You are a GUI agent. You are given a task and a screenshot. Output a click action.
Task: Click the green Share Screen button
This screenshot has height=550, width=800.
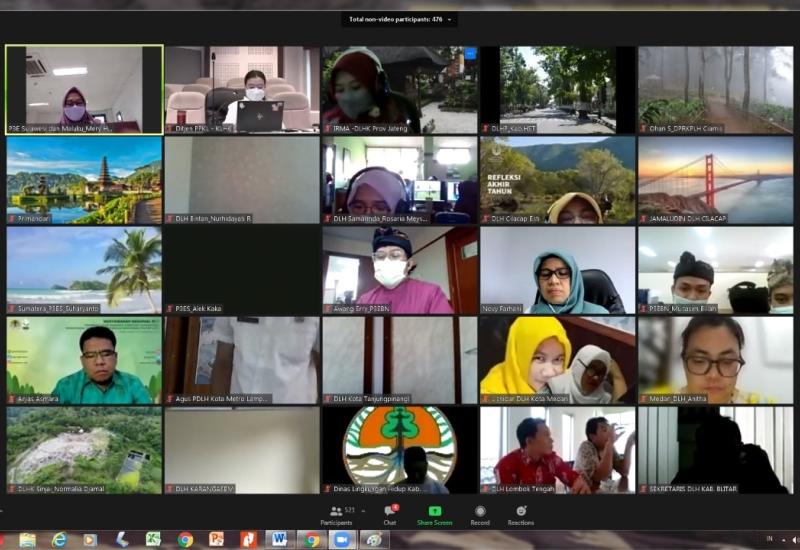click(434, 514)
